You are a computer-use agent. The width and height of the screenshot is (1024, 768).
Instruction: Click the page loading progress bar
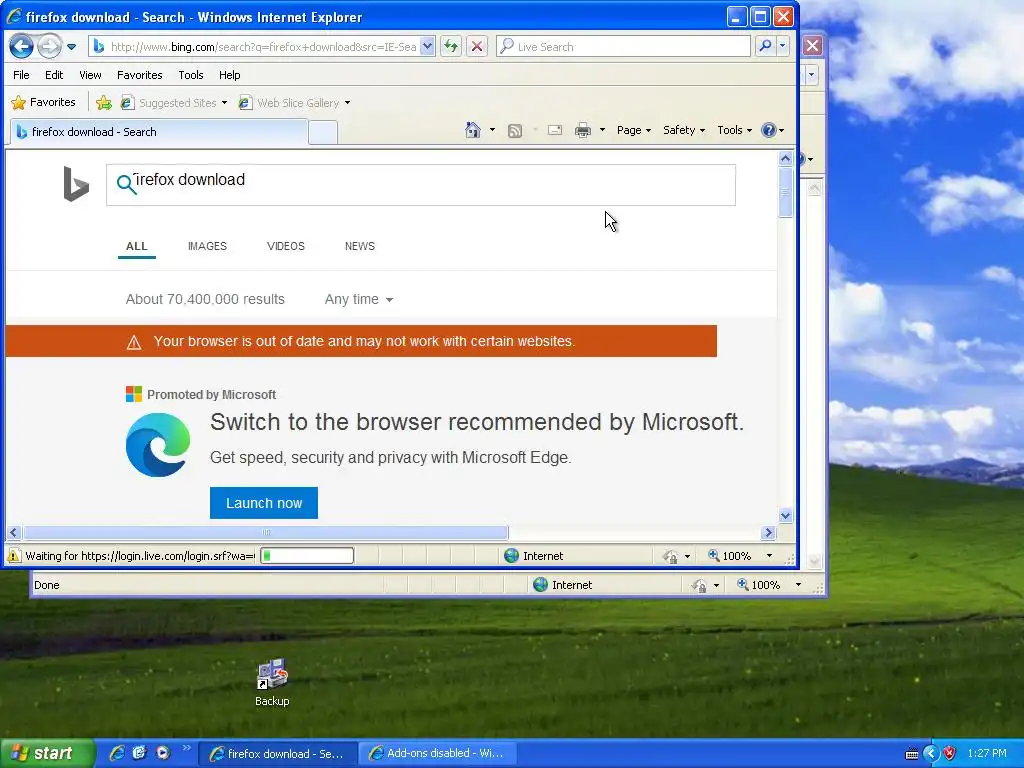point(307,556)
